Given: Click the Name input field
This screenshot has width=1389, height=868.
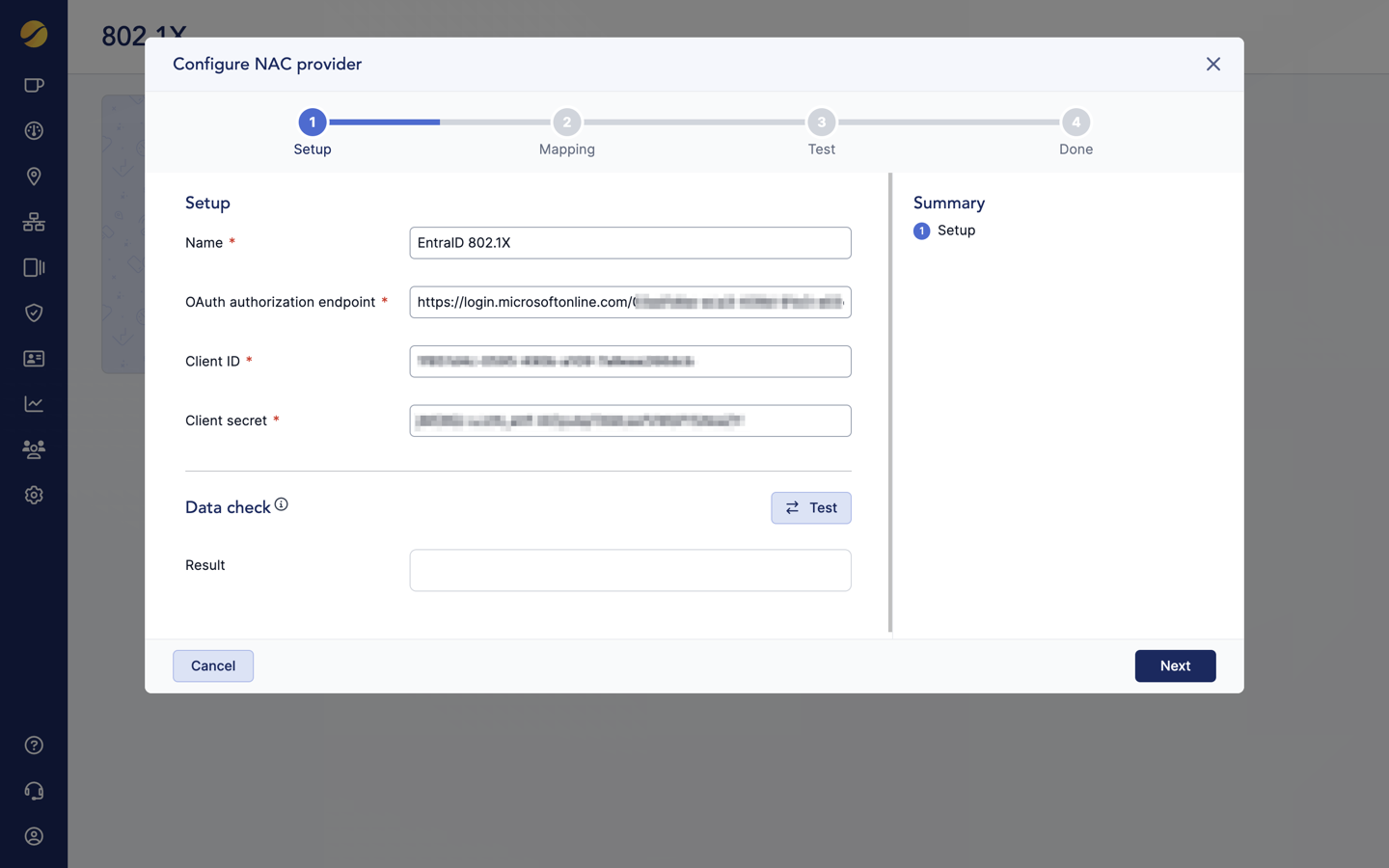Looking at the screenshot, I should pyautogui.click(x=630, y=243).
